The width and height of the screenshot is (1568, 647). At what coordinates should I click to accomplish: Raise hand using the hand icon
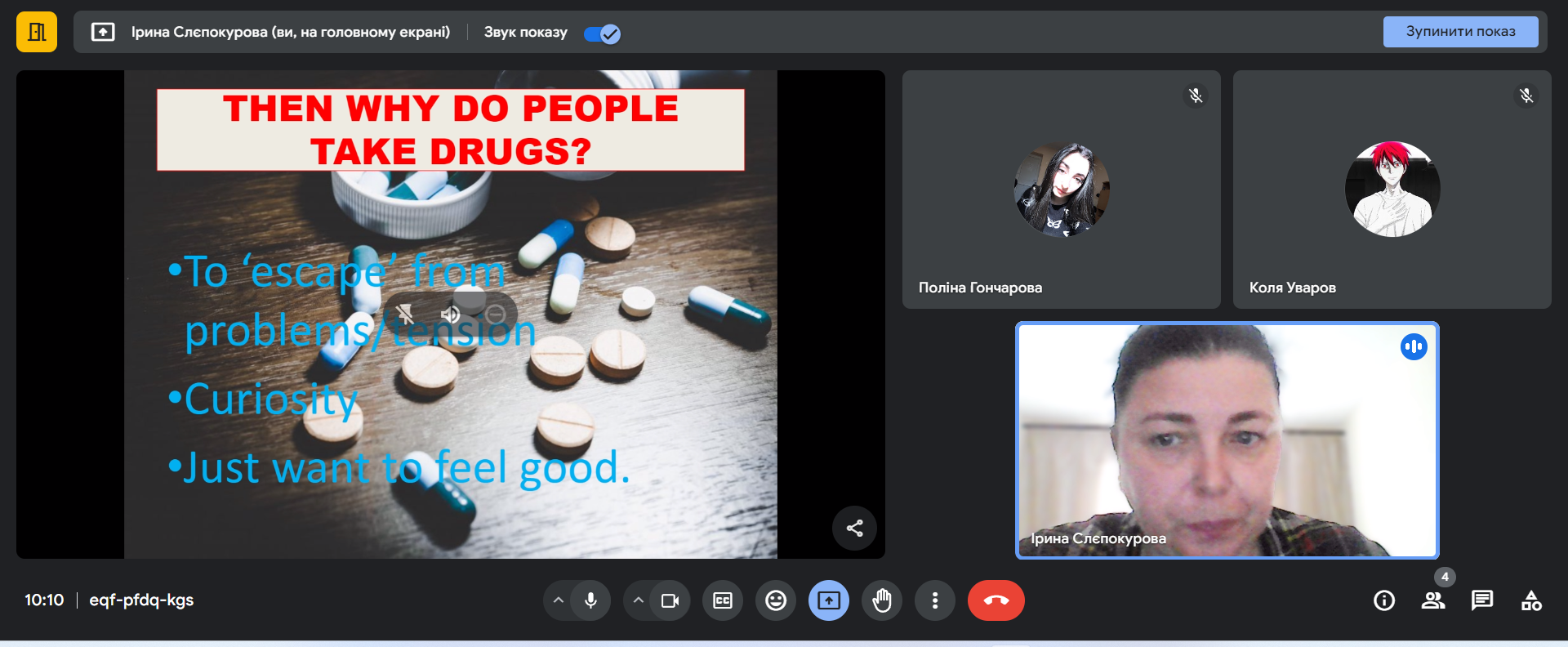[x=882, y=600]
